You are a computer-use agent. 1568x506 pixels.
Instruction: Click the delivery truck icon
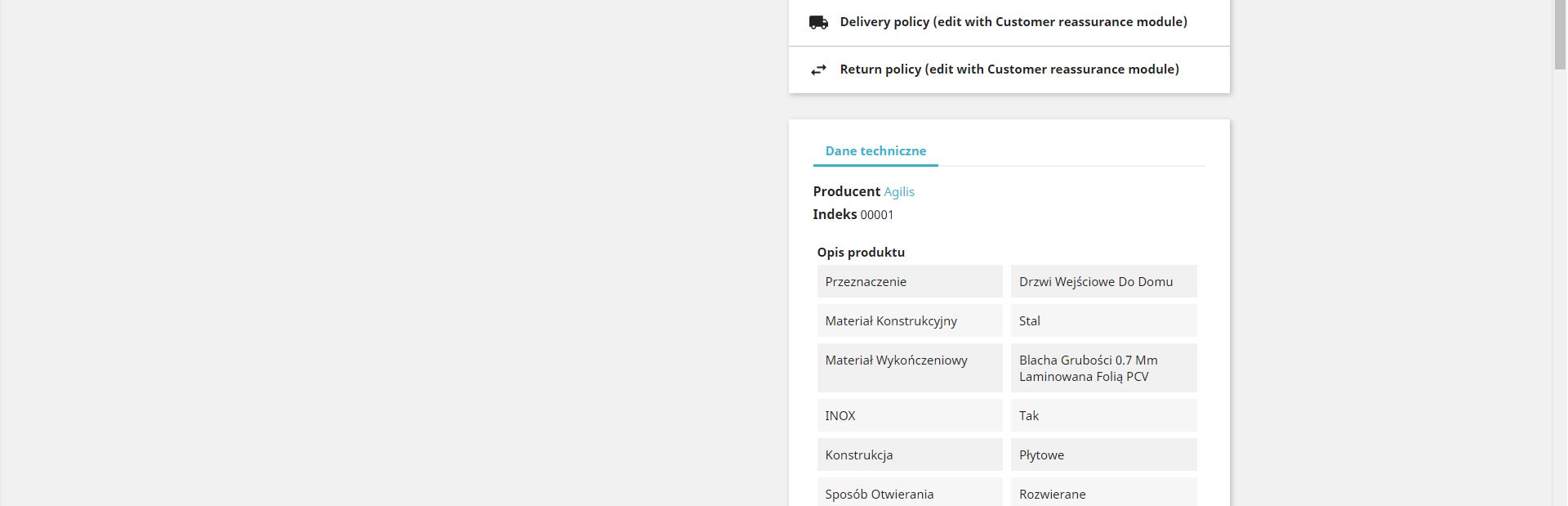(818, 22)
